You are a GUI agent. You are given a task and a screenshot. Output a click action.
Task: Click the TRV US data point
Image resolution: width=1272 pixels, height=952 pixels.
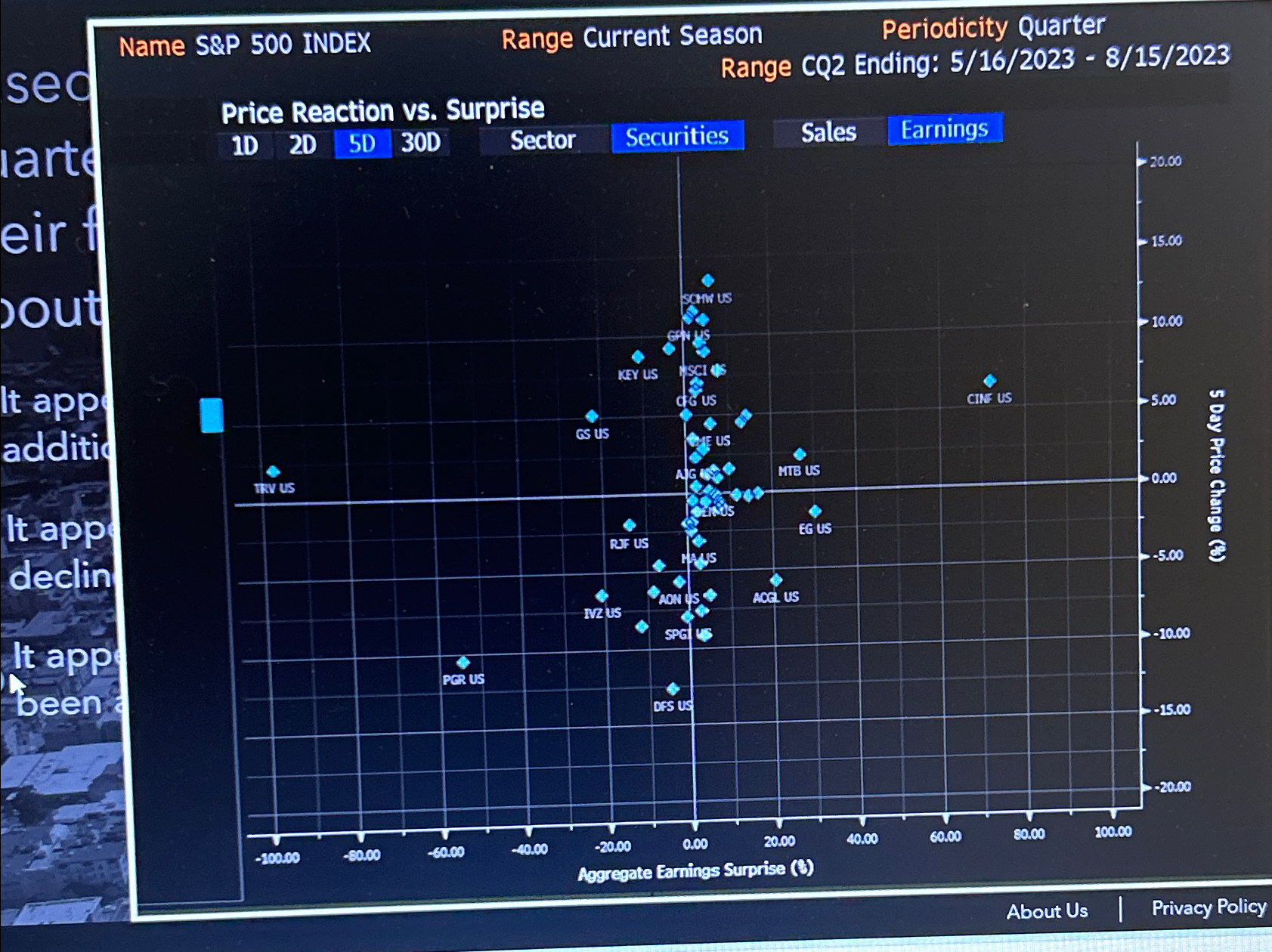(273, 471)
